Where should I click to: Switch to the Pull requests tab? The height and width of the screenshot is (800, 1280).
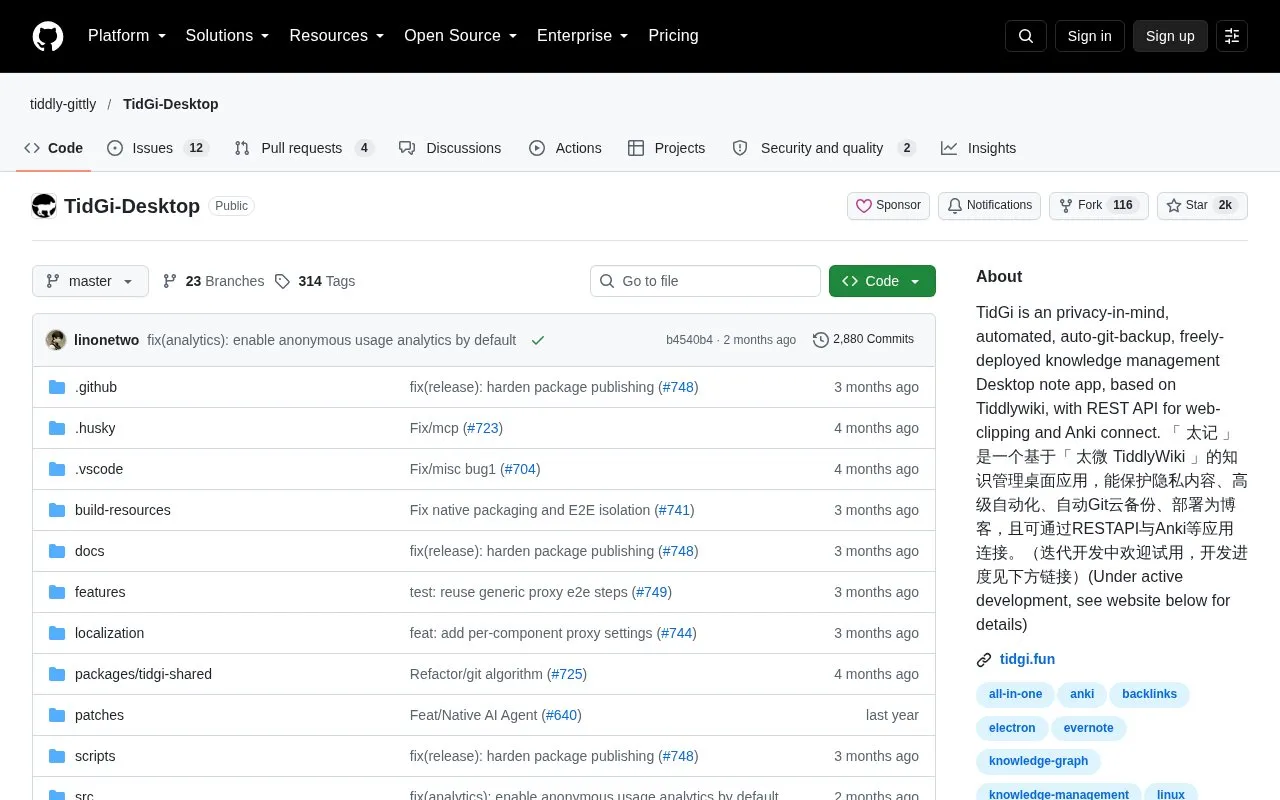point(304,148)
